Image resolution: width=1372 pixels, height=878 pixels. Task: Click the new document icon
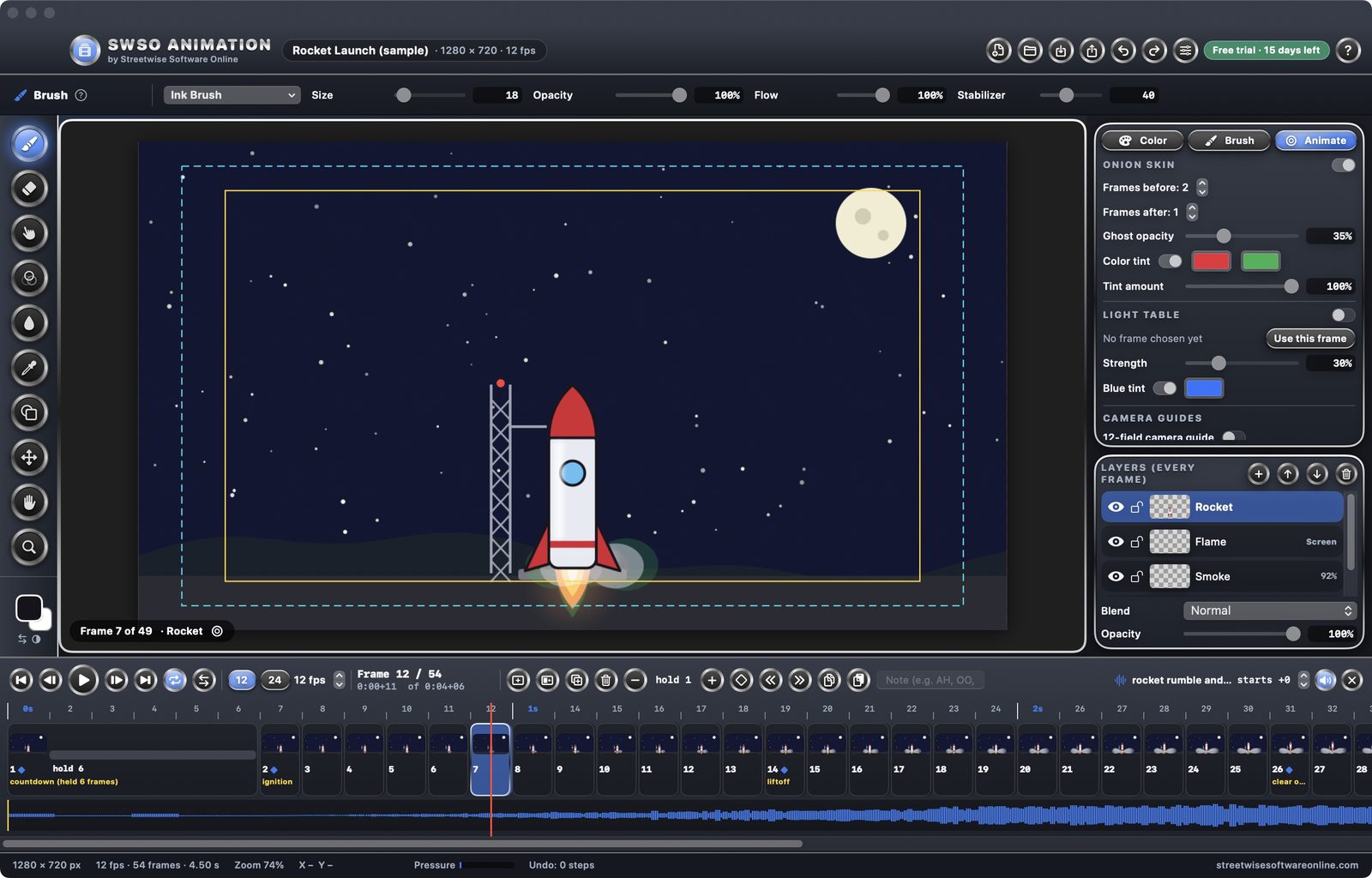(998, 51)
